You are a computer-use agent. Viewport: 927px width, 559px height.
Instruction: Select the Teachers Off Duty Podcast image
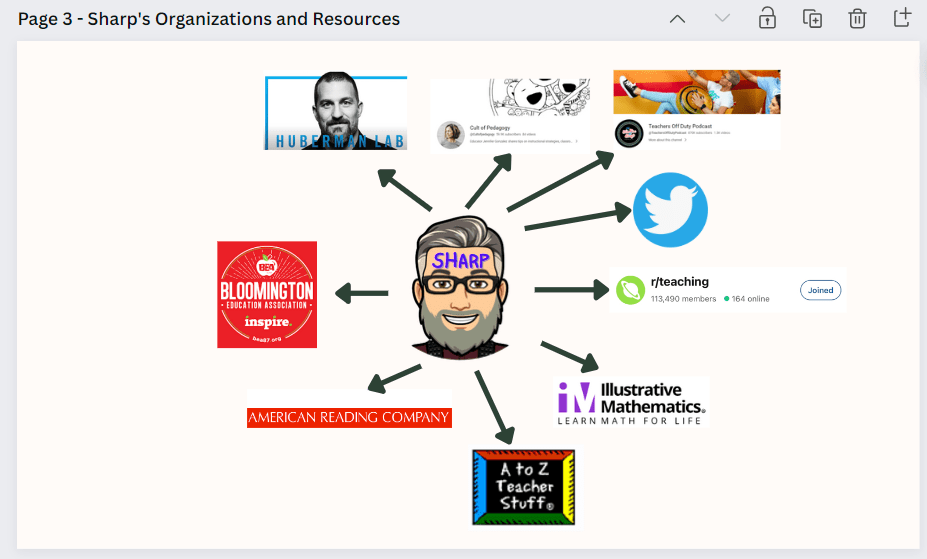(696, 110)
